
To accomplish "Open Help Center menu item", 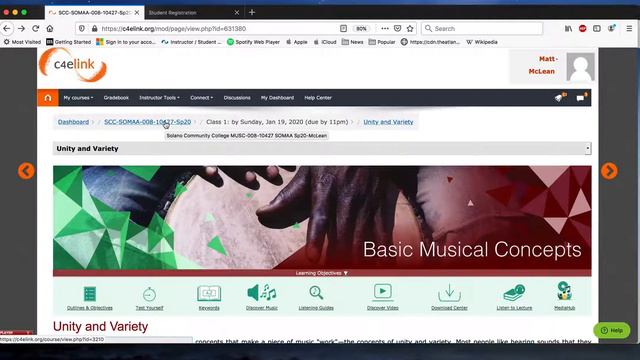I will [318, 98].
